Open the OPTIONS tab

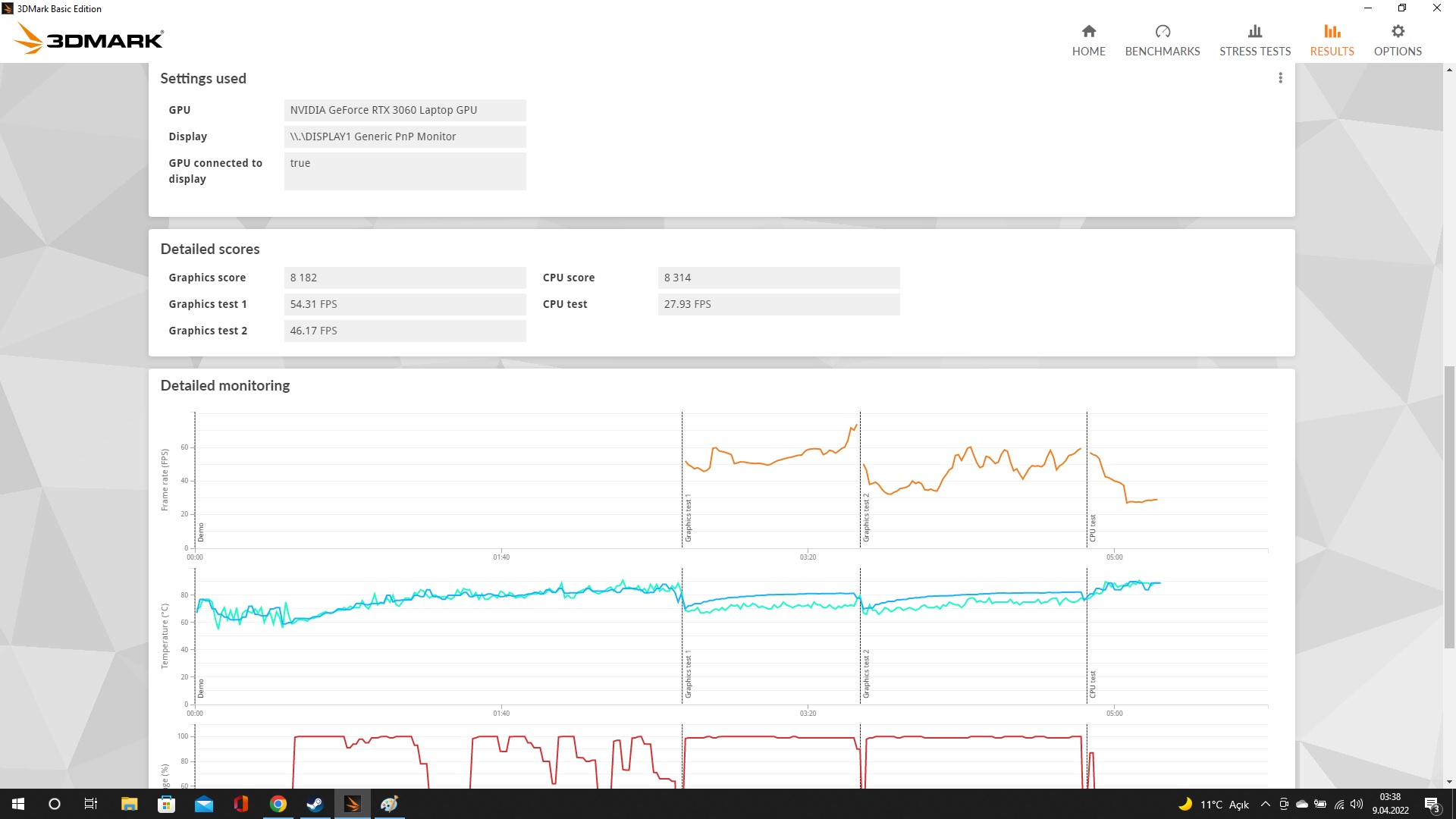coord(1397,40)
